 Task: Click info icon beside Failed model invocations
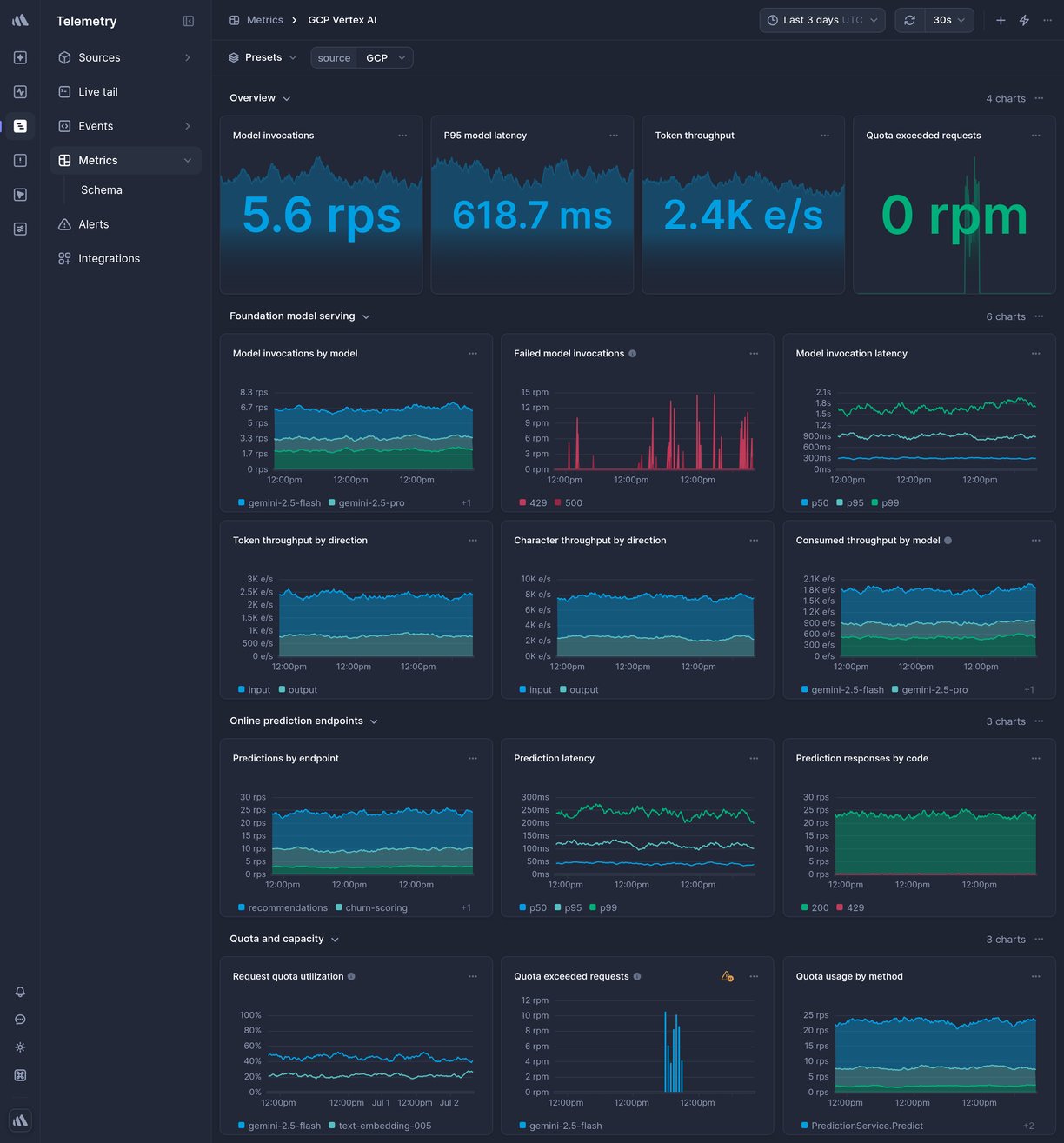point(632,354)
